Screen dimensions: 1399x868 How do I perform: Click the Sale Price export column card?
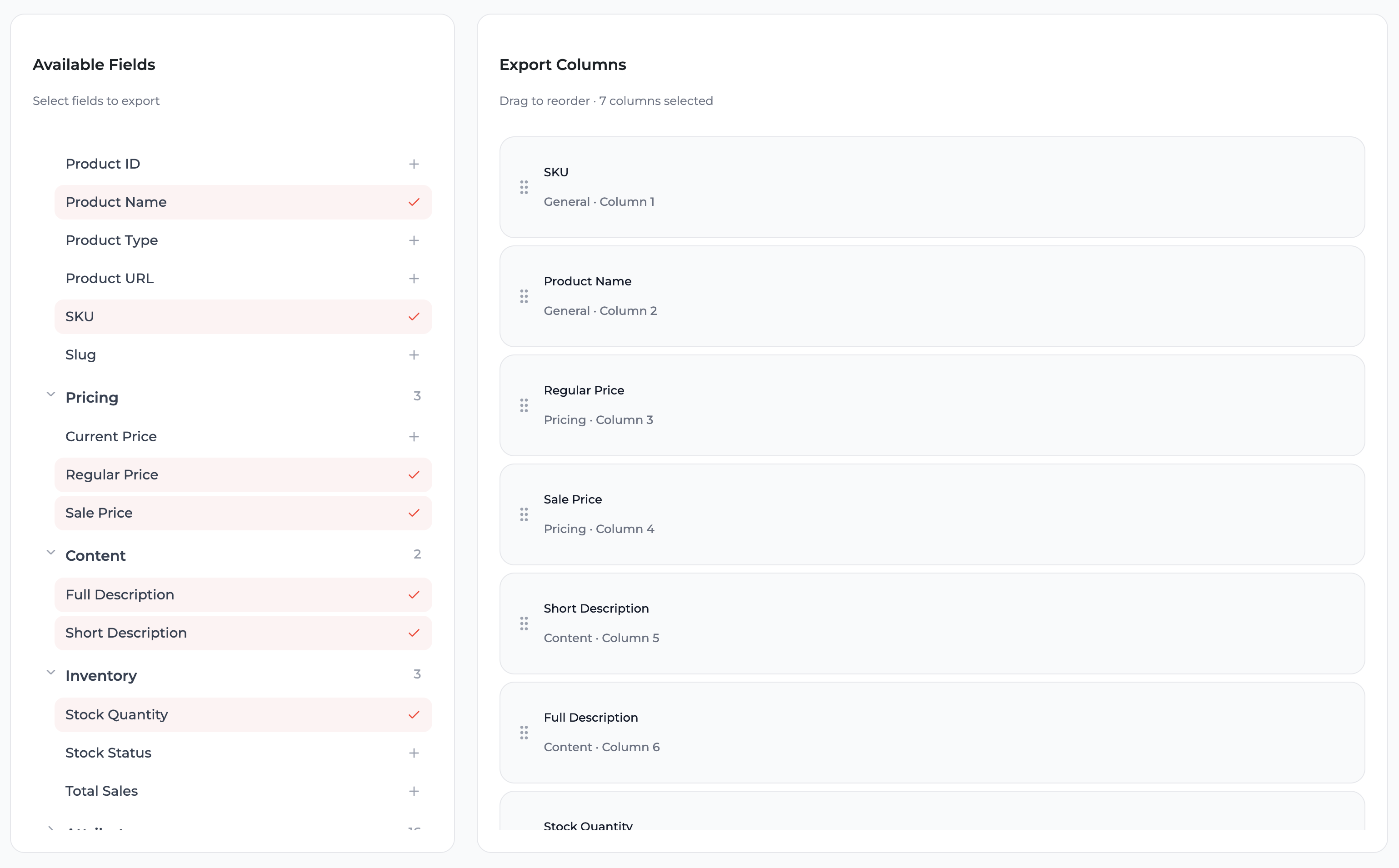[x=931, y=514]
